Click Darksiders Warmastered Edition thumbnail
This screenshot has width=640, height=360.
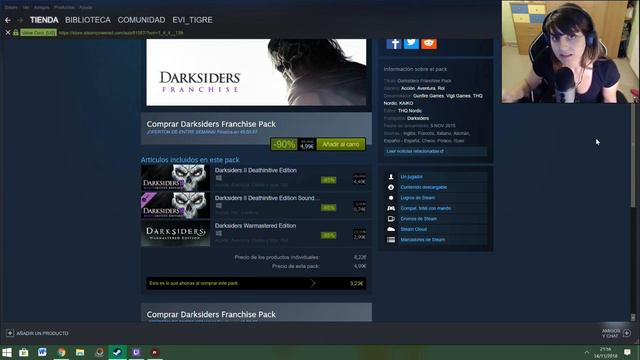[x=176, y=233]
